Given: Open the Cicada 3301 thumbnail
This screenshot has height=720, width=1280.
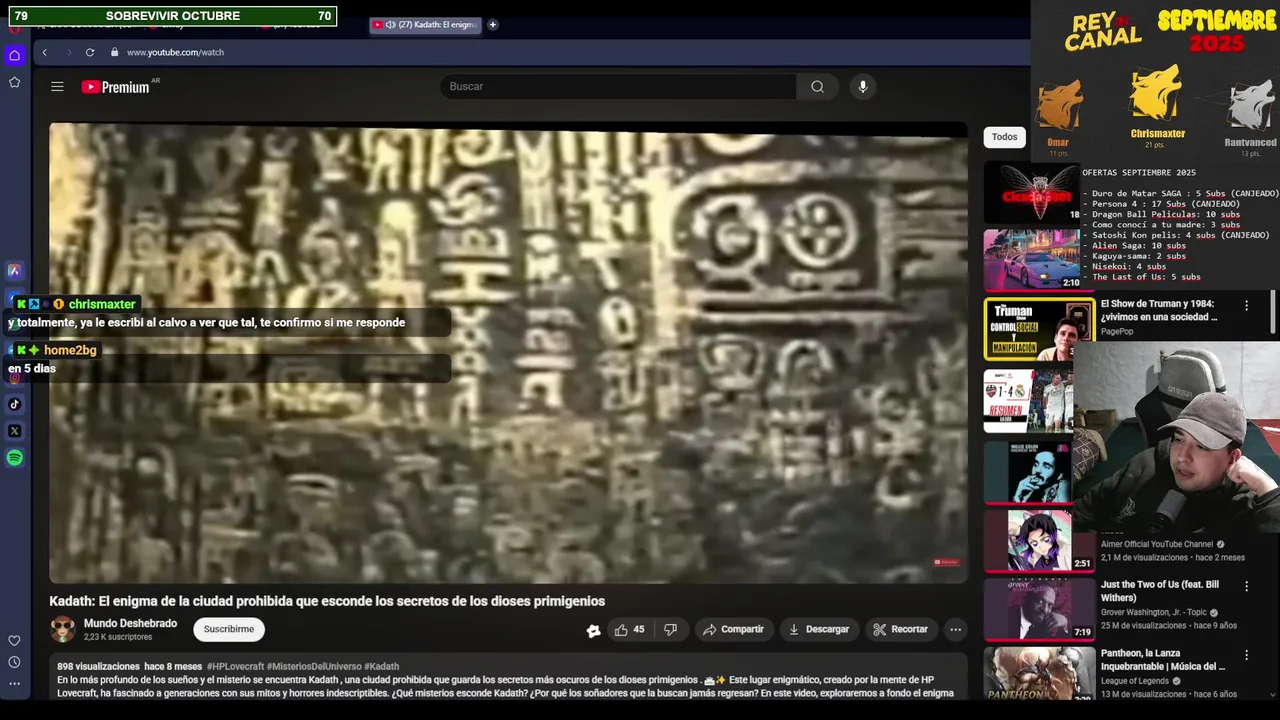Looking at the screenshot, I should tap(1031, 192).
